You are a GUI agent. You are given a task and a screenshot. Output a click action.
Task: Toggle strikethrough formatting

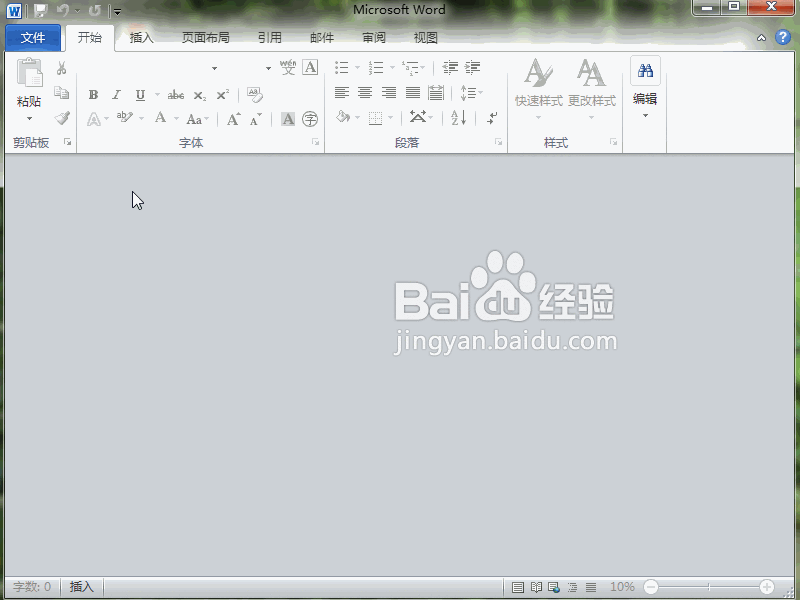pyautogui.click(x=176, y=95)
